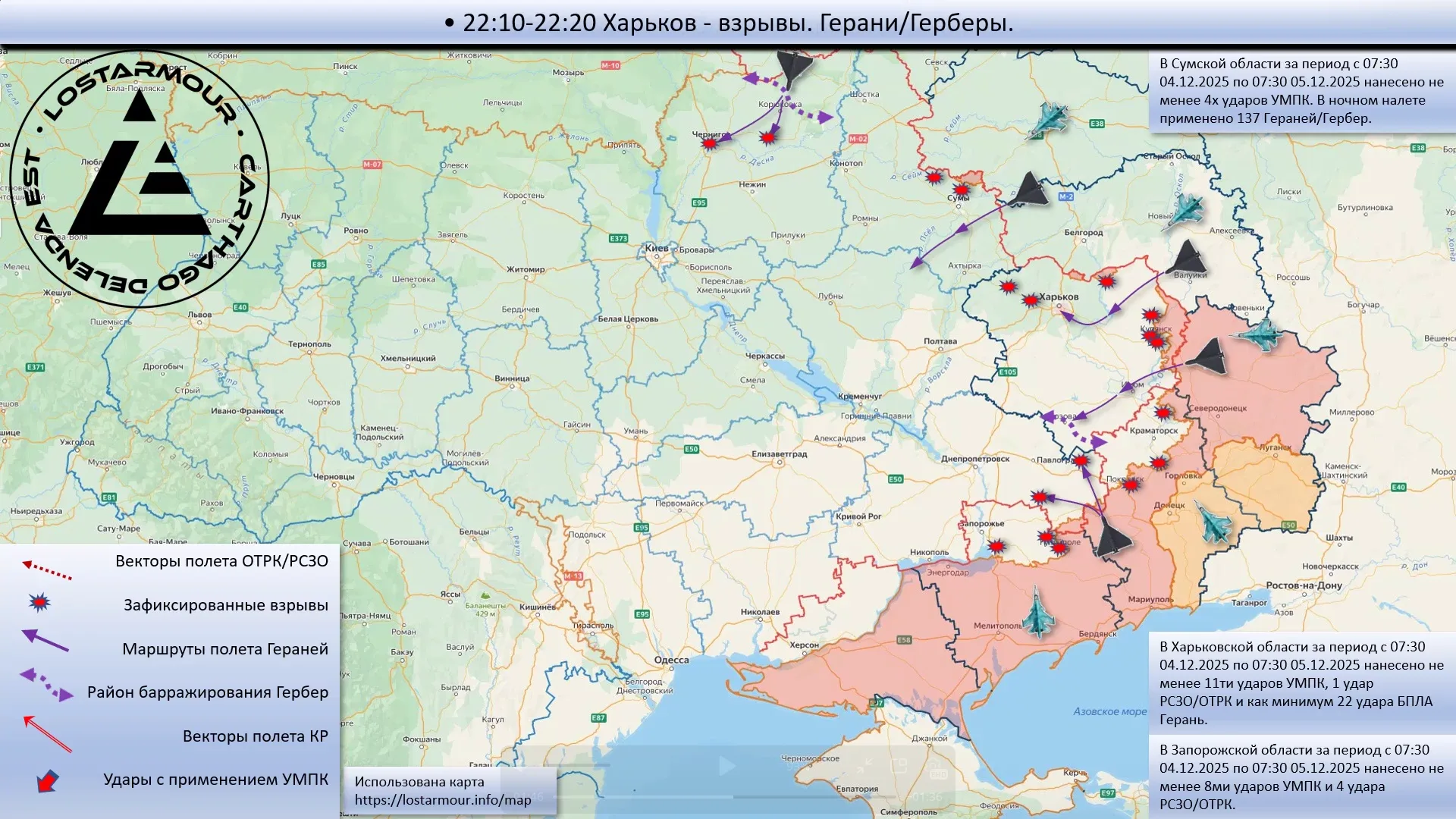The image size is (1456, 819).
Task: Click the Сумская область strike summary text box
Action: tap(1301, 91)
